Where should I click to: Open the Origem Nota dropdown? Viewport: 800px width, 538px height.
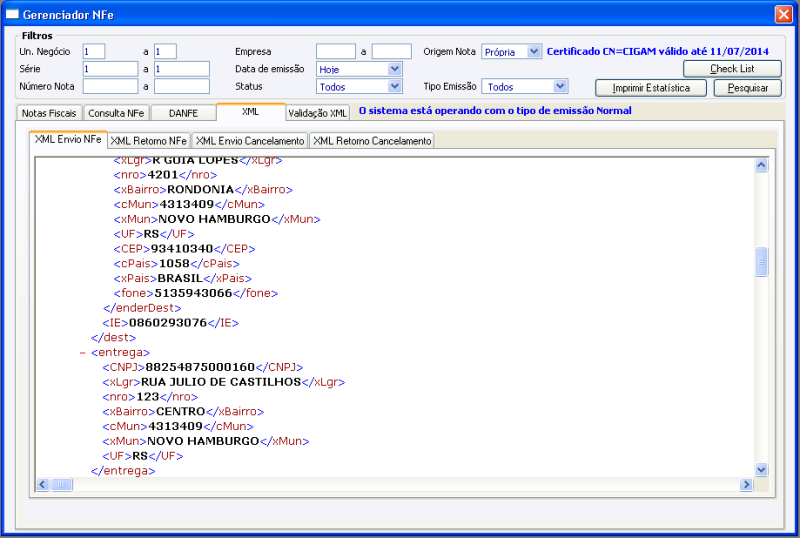click(534, 52)
